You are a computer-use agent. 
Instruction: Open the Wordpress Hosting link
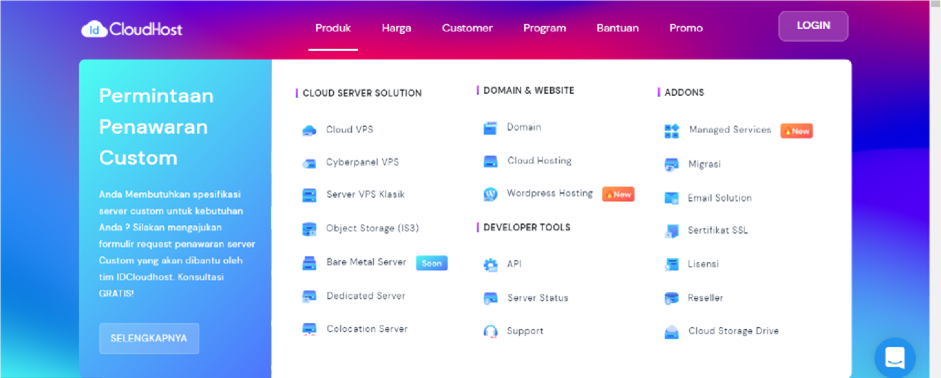click(550, 193)
